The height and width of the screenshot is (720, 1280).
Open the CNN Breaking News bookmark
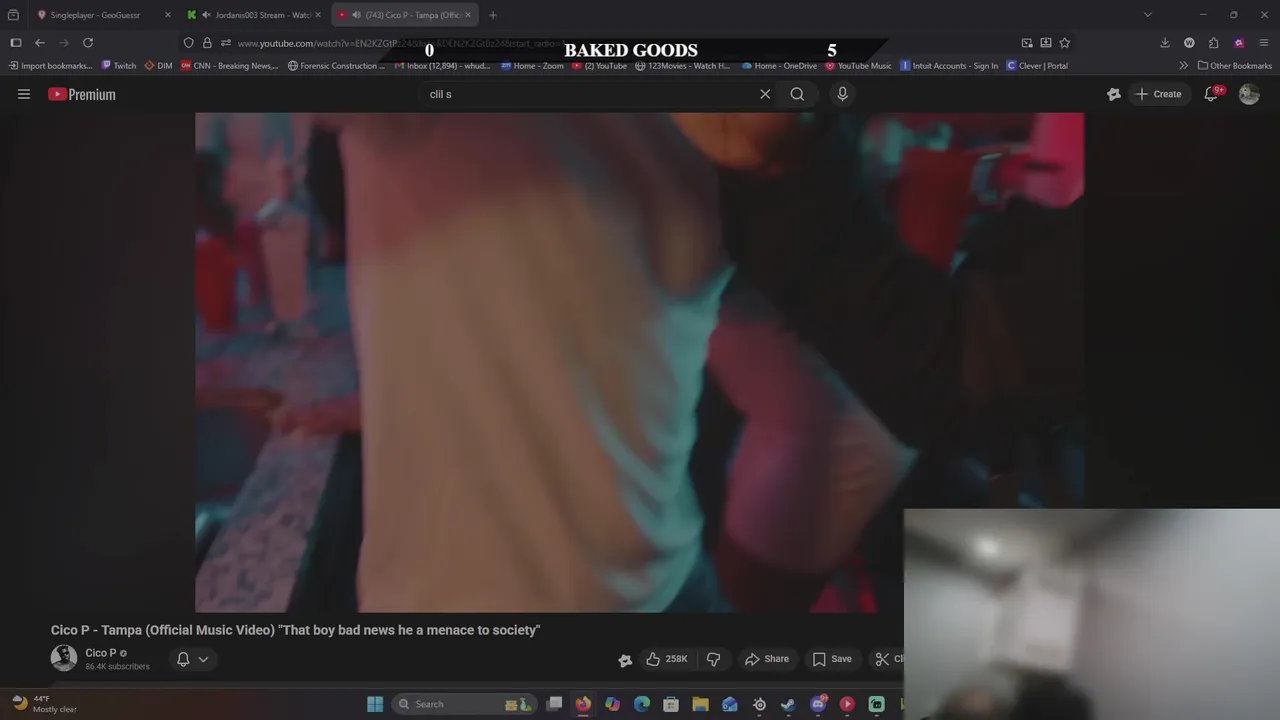click(230, 66)
